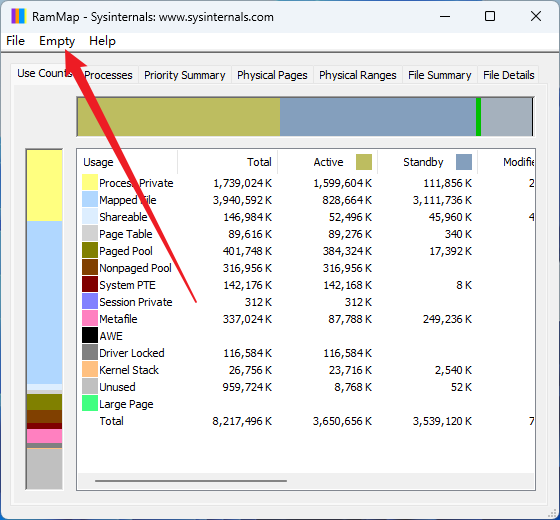Click the Standby column blue swatch

464,162
